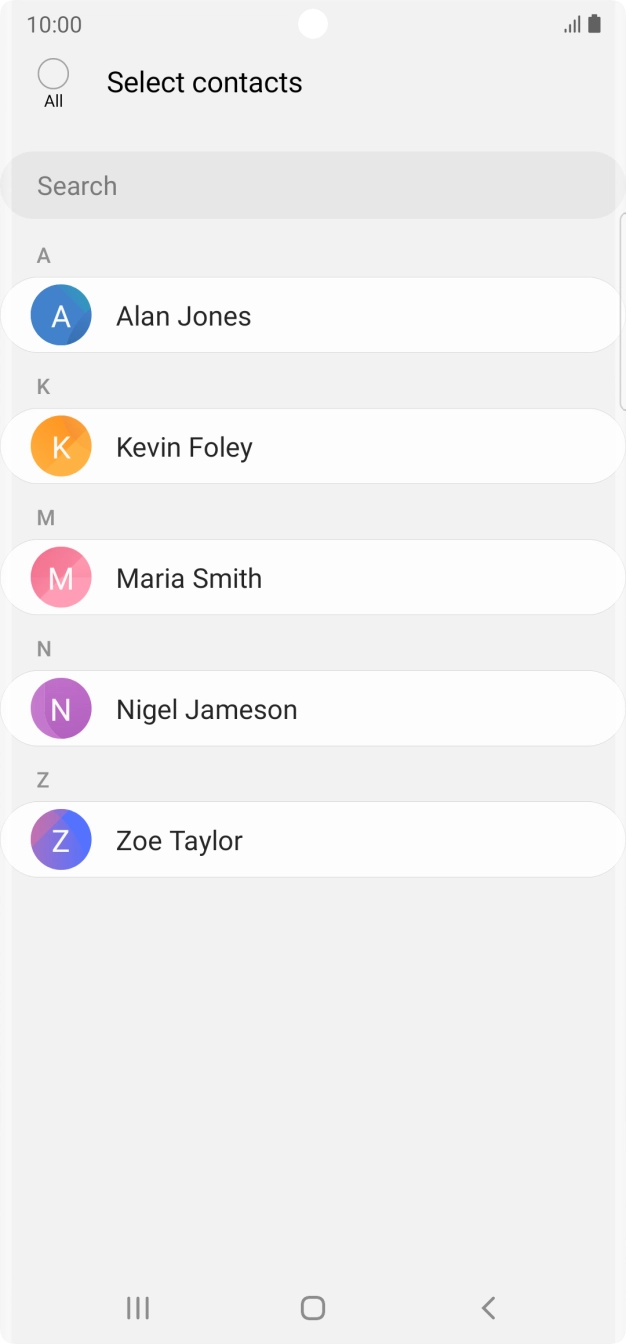Tap the Select contacts title
Viewport: 626px width, 1344px height.
click(x=204, y=82)
